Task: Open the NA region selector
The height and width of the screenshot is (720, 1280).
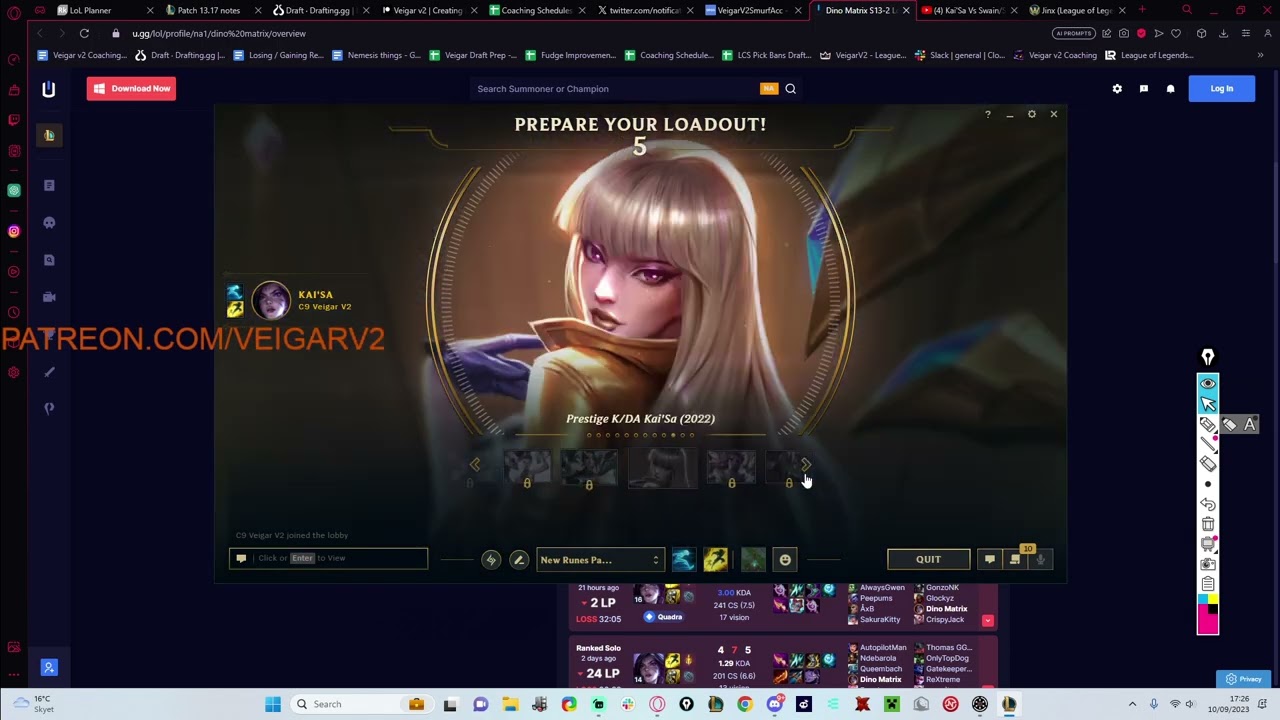Action: point(769,89)
